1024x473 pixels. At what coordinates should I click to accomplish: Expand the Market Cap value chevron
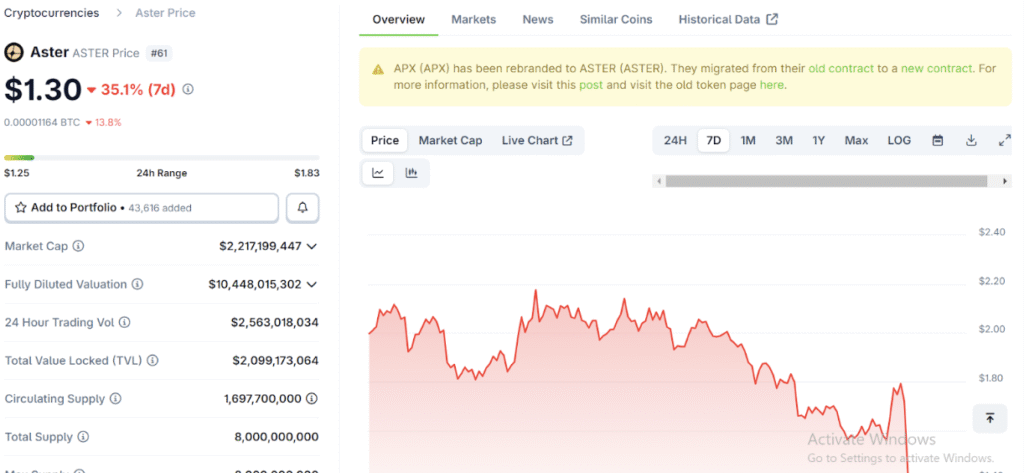pyautogui.click(x=312, y=246)
